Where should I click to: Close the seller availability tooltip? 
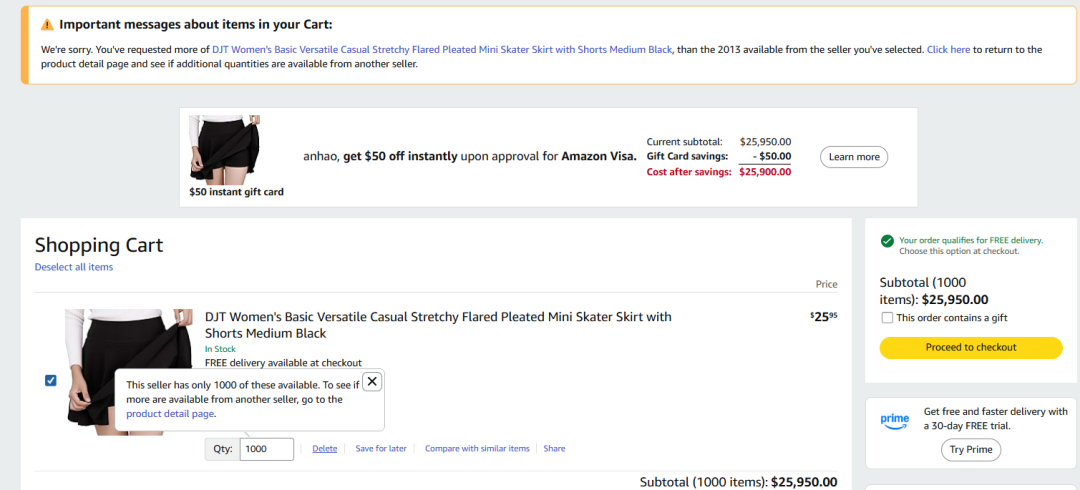point(372,381)
